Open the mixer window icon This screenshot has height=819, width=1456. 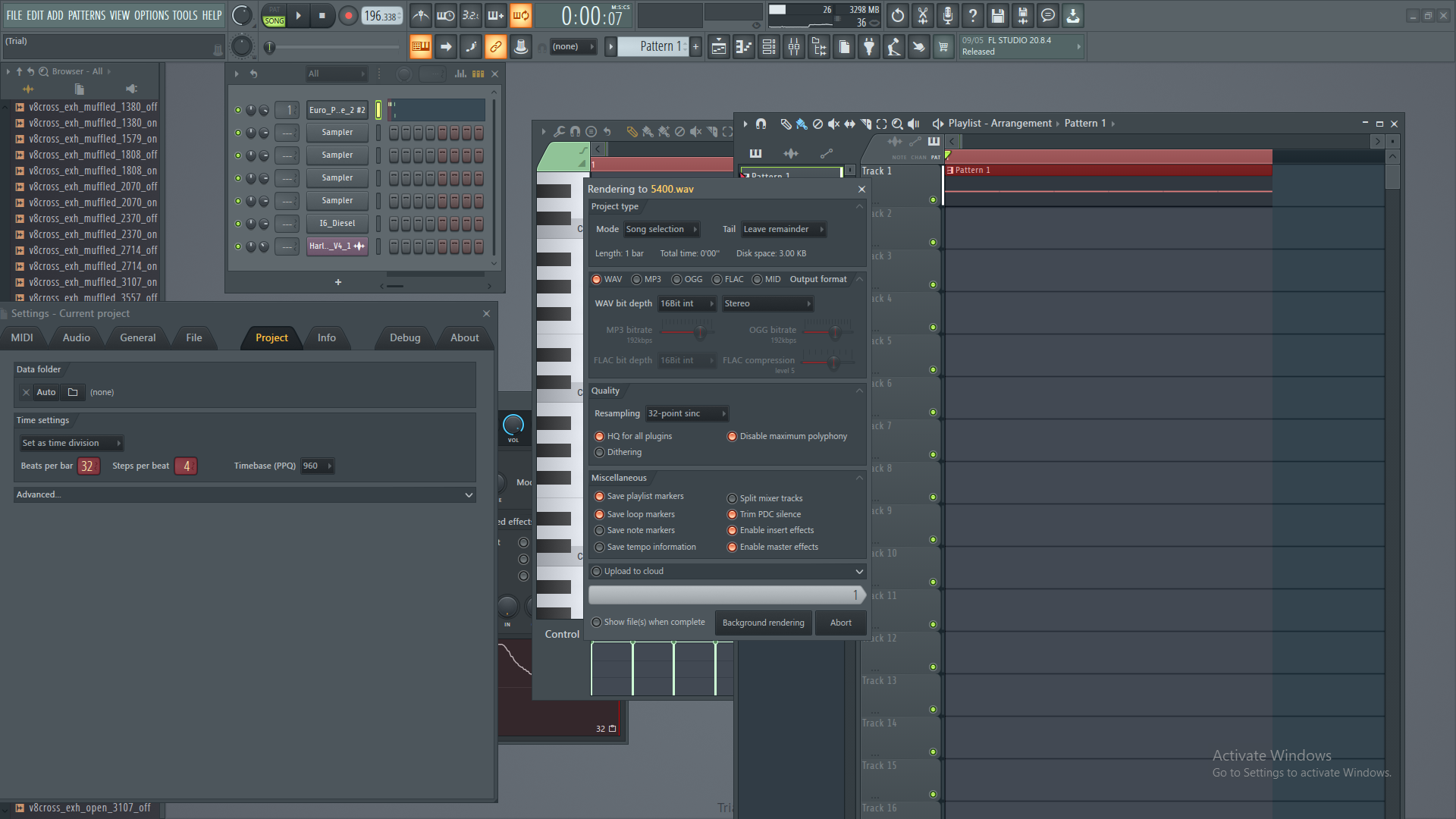pos(794,47)
